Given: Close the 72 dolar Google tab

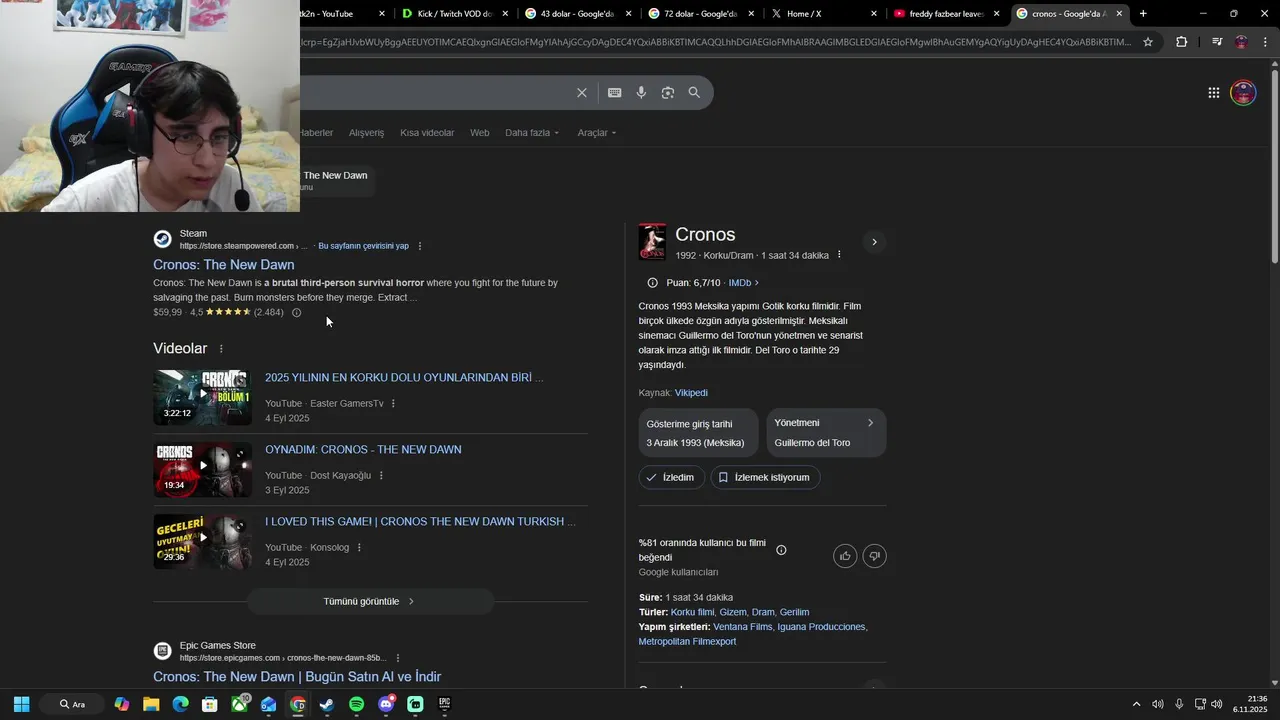Looking at the screenshot, I should 750,14.
